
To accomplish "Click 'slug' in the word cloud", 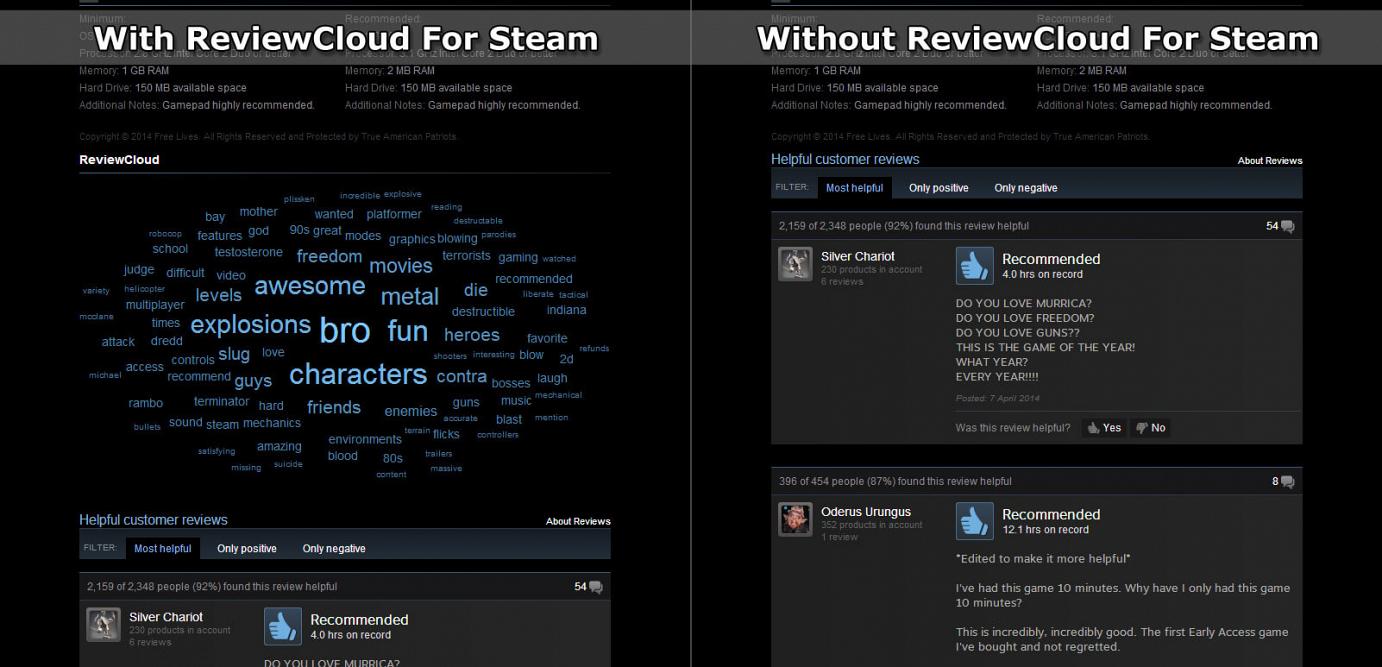I will (234, 354).
